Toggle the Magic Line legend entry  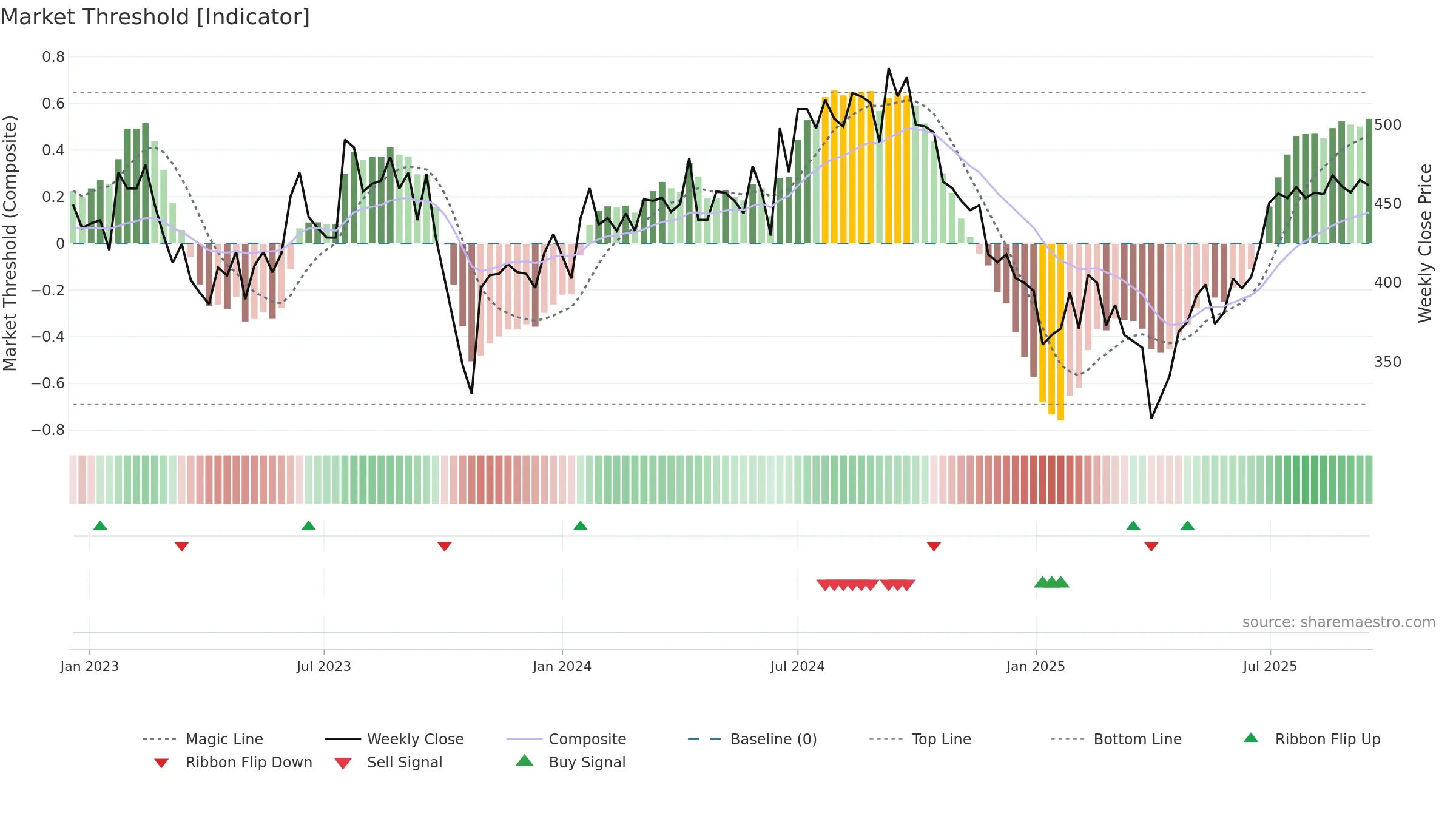[x=203, y=739]
